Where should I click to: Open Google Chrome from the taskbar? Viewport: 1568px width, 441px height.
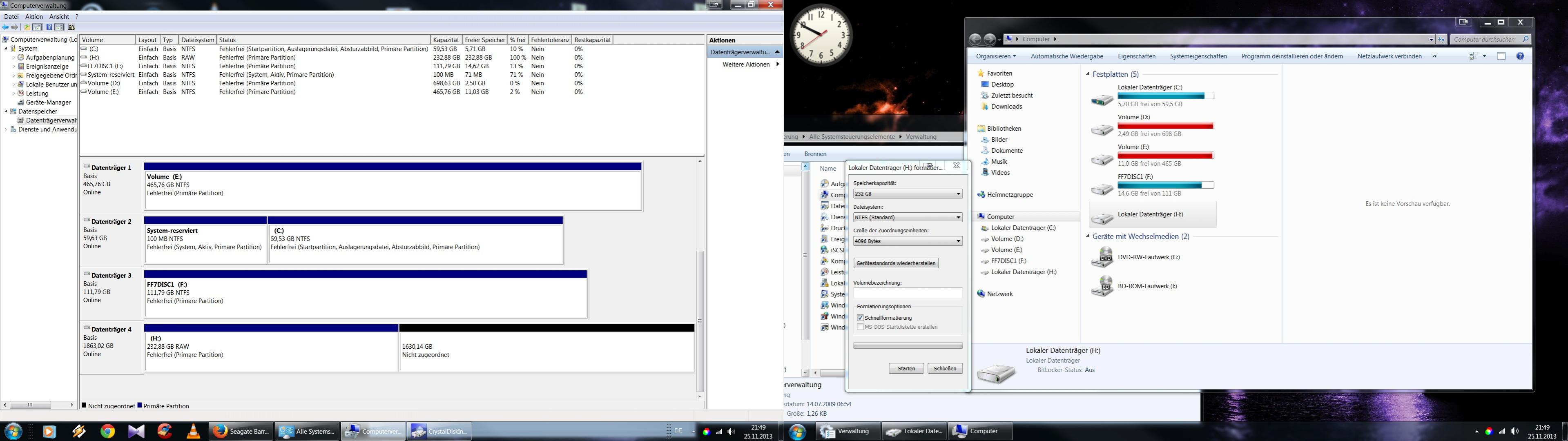108,431
